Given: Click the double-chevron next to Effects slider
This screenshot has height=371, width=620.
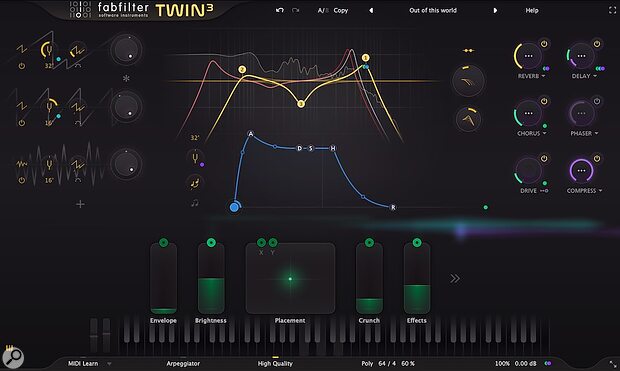Looking at the screenshot, I should [455, 278].
